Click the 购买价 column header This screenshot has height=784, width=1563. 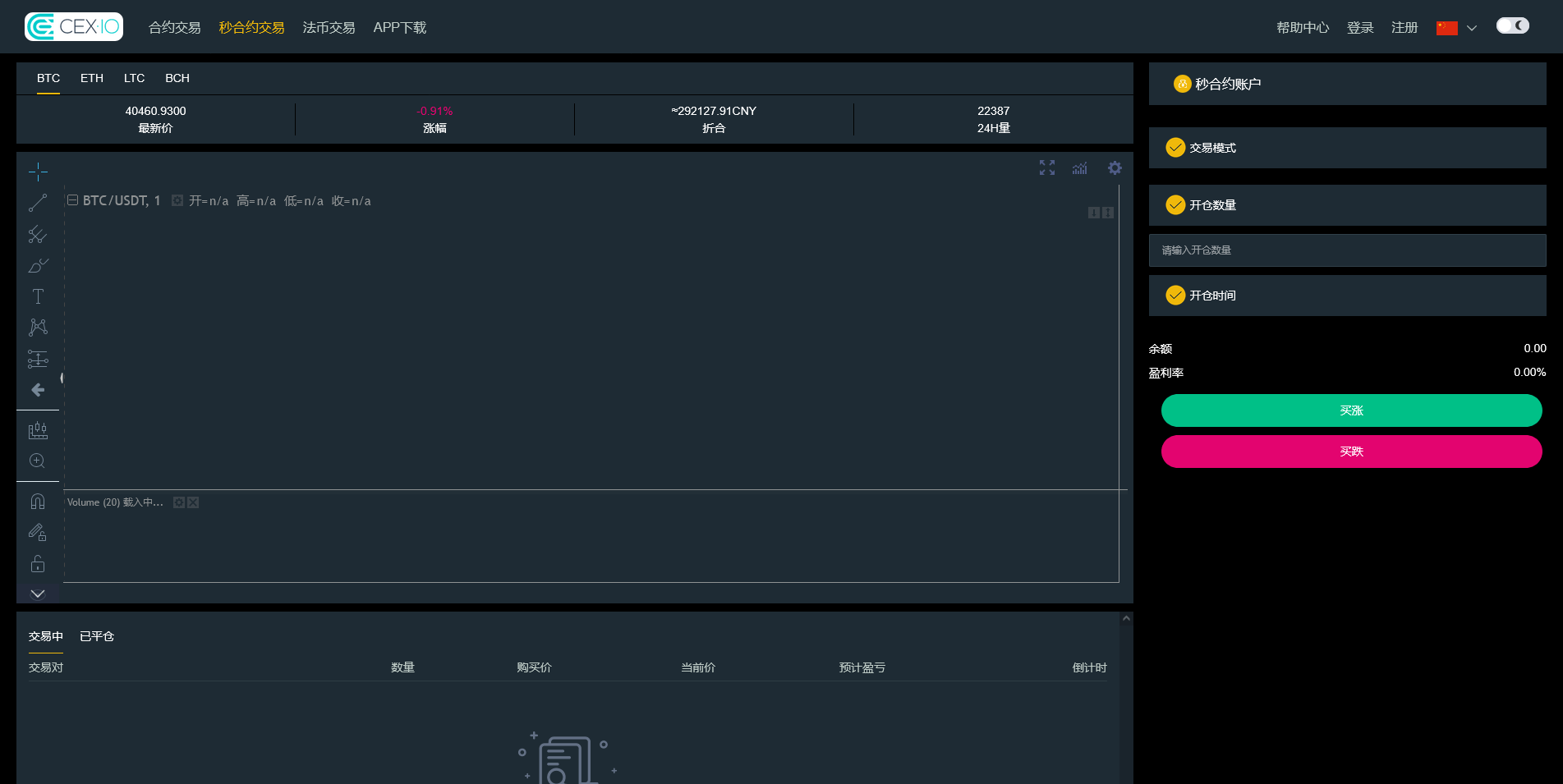534,667
